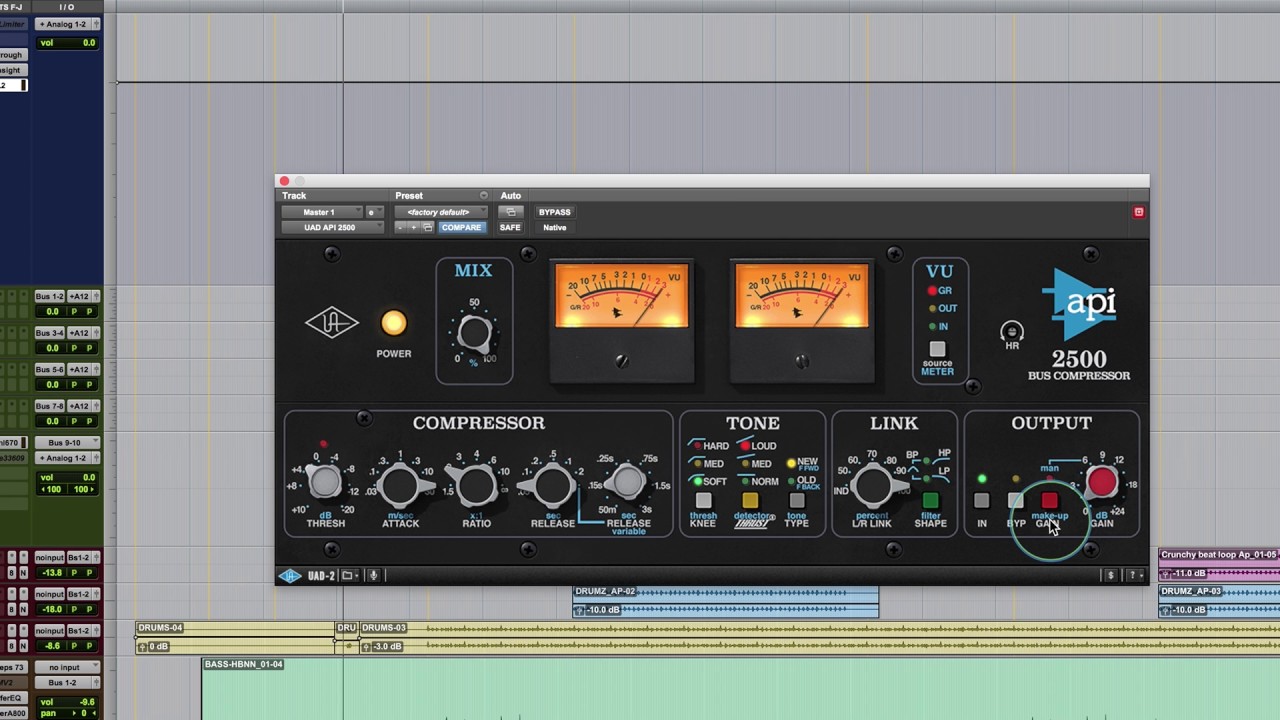Open the UAD help question mark menu

click(1135, 576)
